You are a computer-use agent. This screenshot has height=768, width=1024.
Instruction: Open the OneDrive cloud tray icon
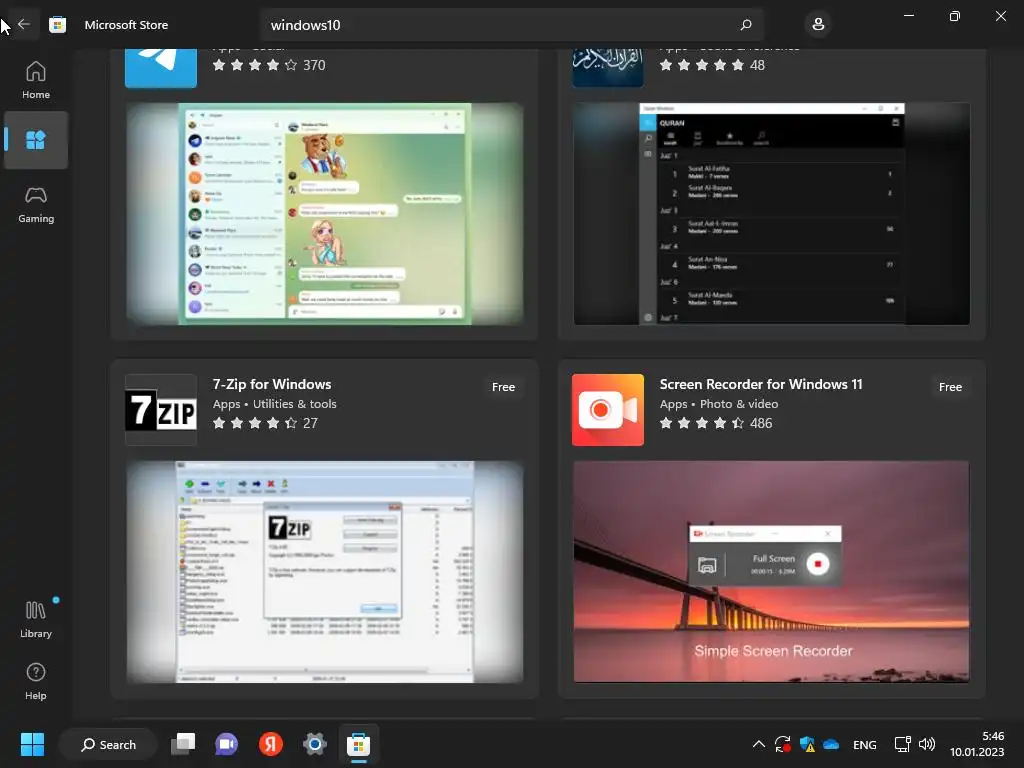831,744
